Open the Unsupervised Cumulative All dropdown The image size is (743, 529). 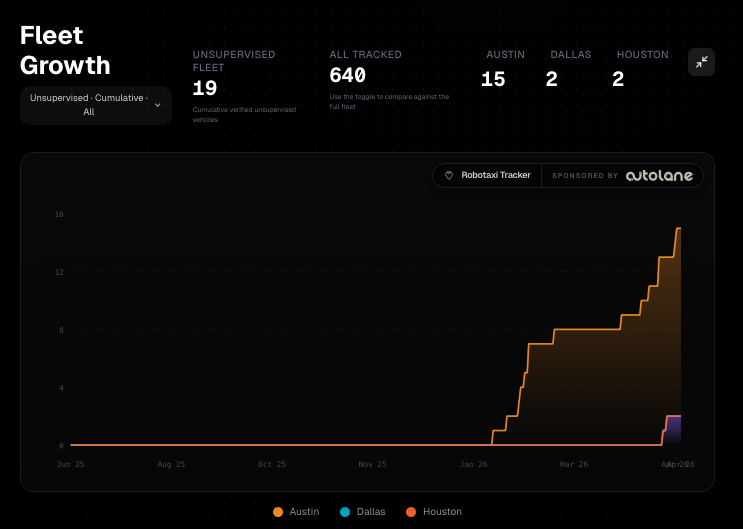(96, 105)
